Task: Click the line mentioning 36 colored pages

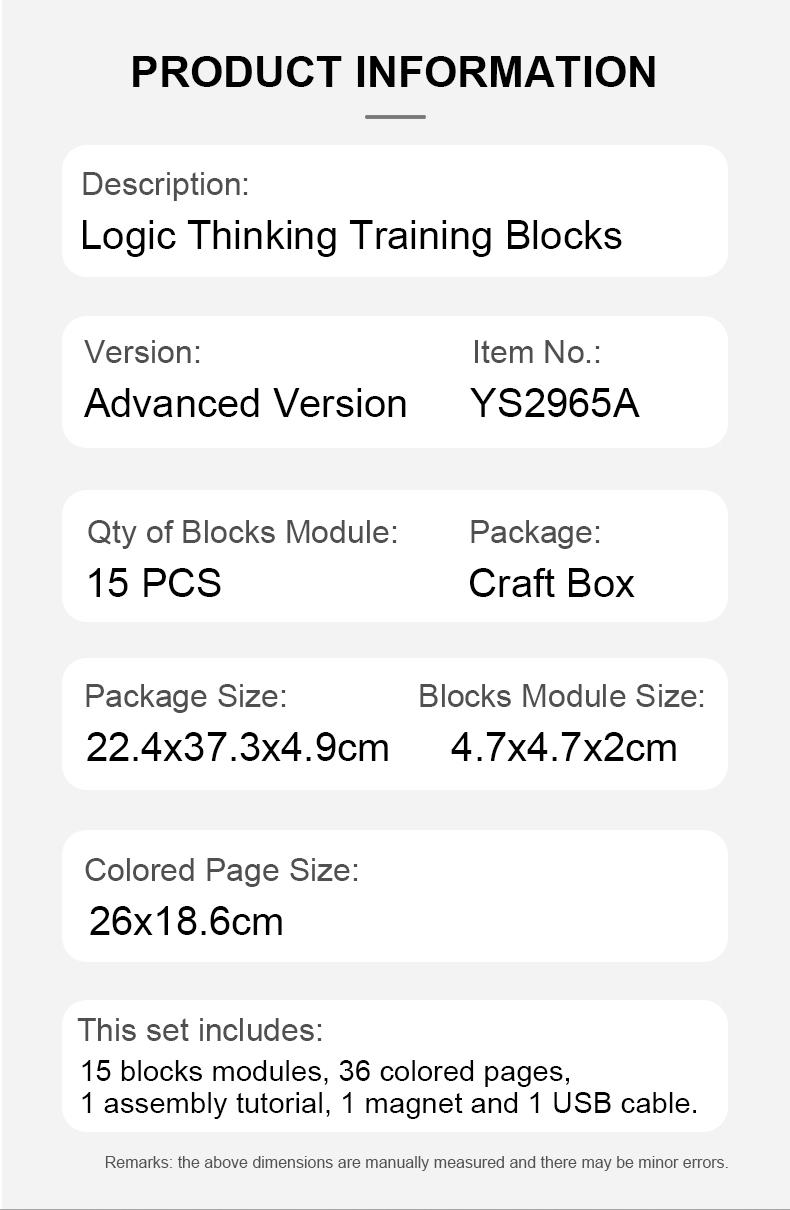Action: click(326, 1072)
